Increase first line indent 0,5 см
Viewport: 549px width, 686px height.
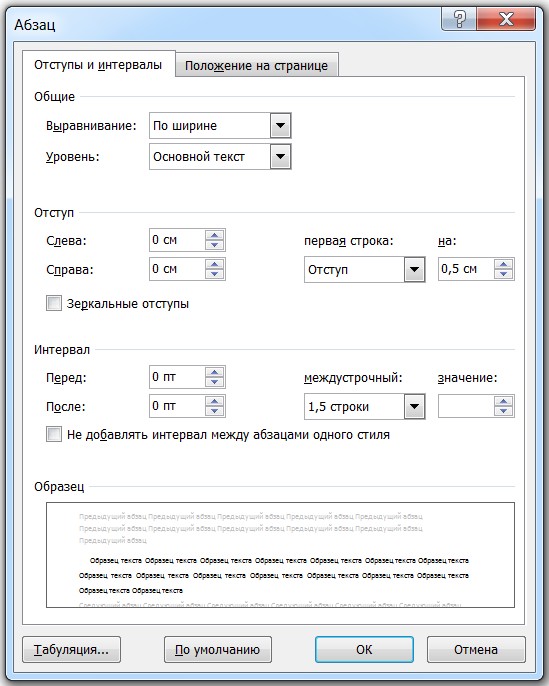504,264
